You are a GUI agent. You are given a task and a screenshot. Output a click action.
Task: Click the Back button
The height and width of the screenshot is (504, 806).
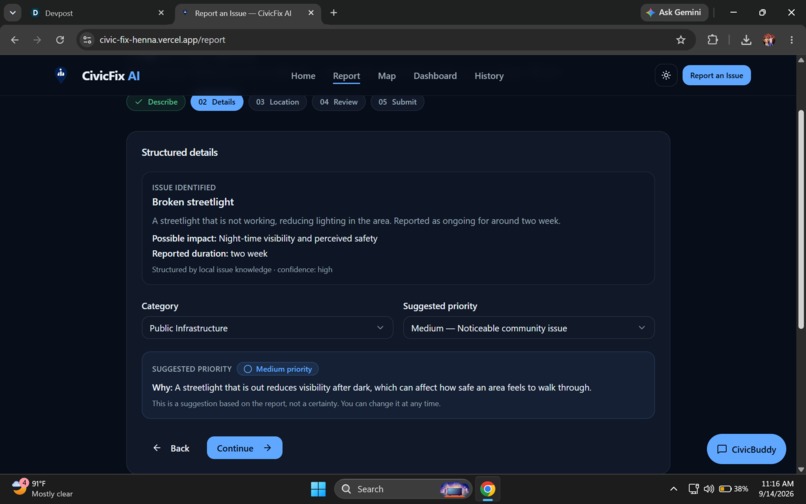click(x=171, y=448)
